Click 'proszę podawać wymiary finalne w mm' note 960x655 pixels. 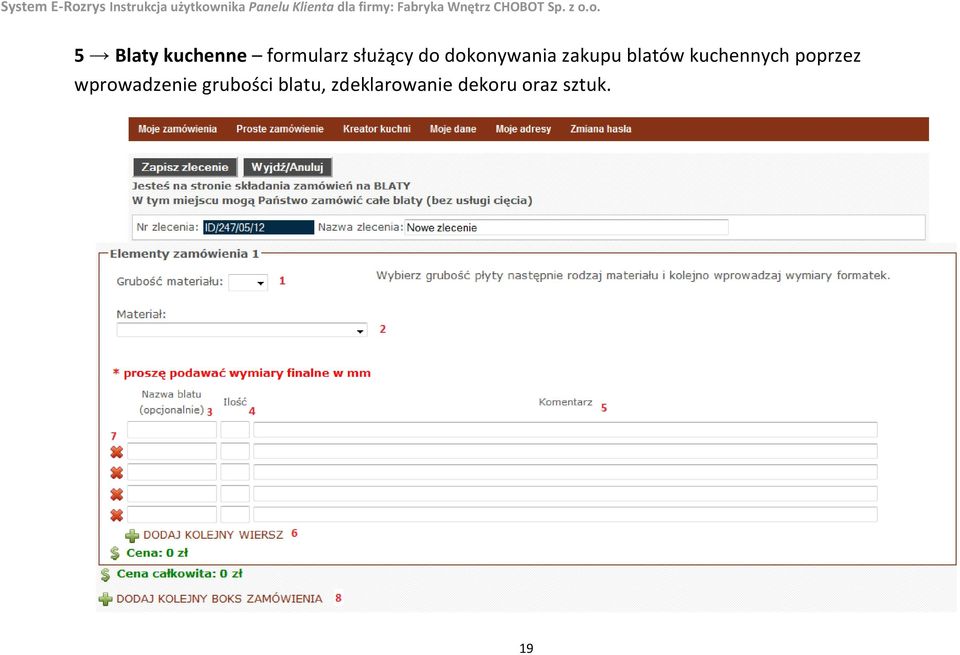click(247, 373)
